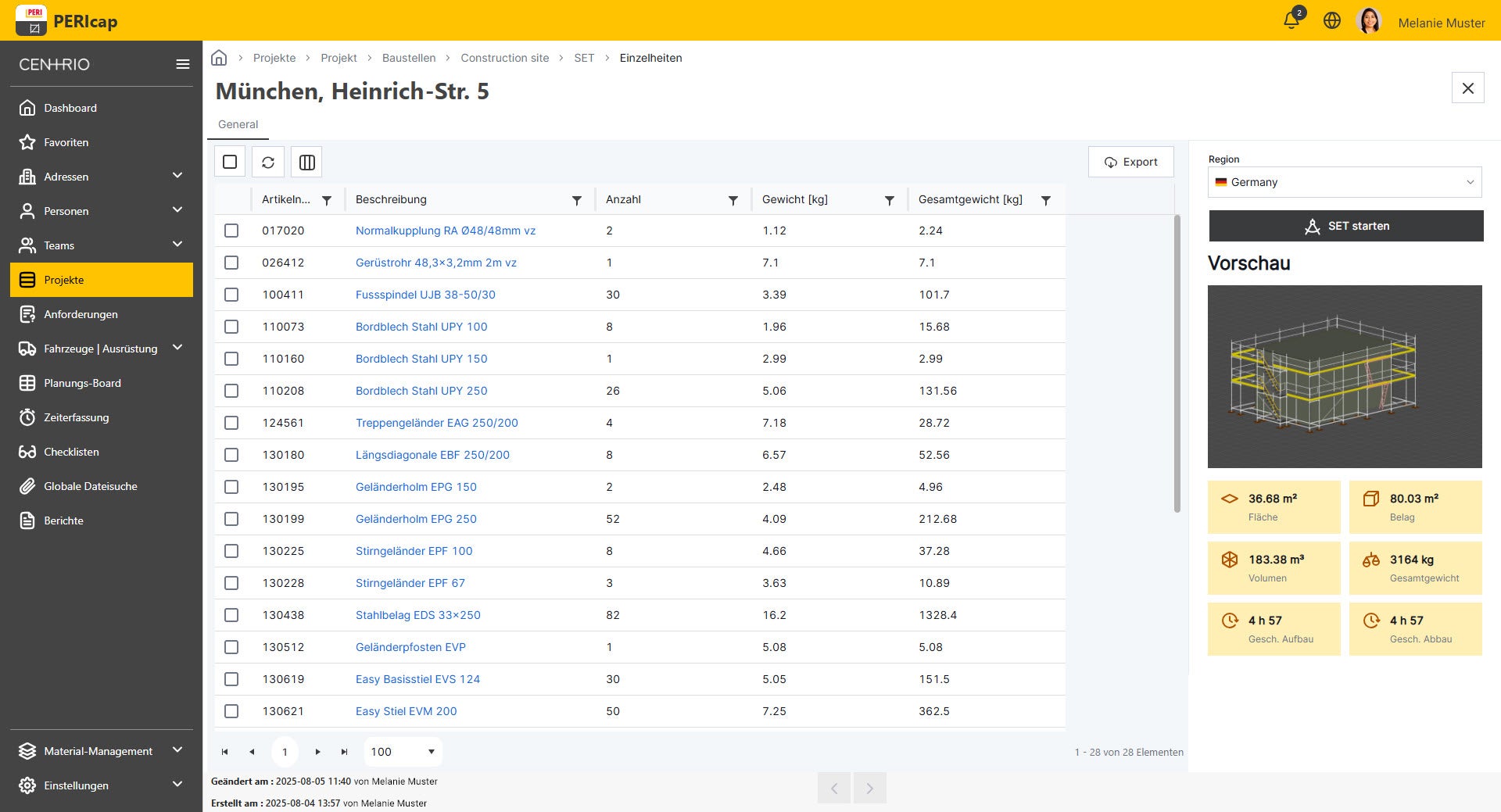Viewport: 1501px width, 812px height.
Task: Click the Anzahl column filter icon
Action: pos(733,200)
